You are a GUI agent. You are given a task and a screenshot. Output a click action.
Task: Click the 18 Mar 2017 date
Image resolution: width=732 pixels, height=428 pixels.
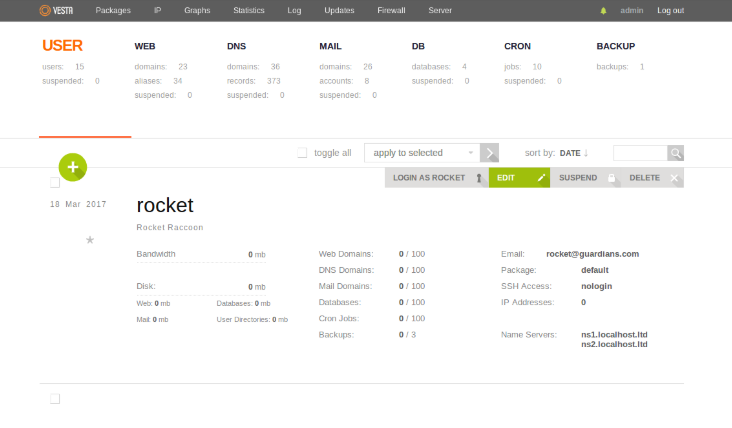(78, 204)
